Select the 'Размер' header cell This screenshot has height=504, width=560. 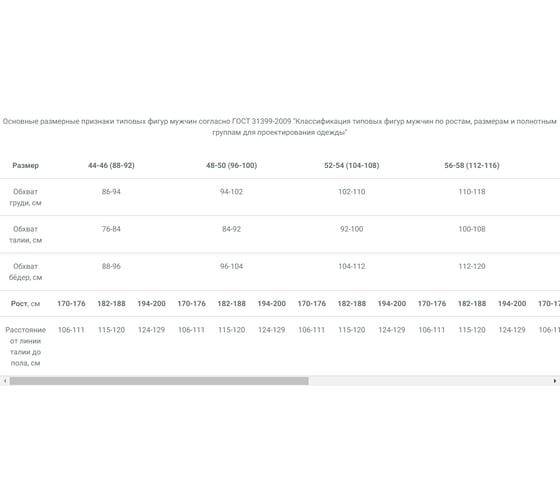tap(25, 165)
